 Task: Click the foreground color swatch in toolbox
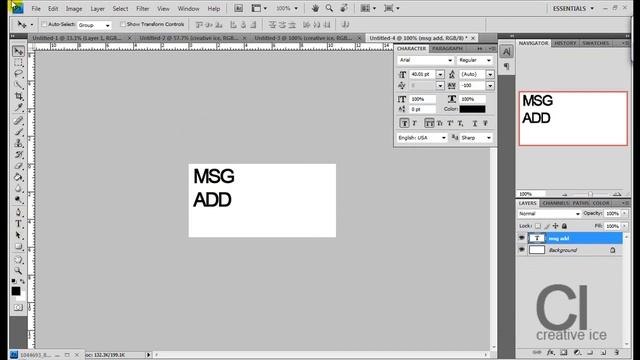(16, 291)
